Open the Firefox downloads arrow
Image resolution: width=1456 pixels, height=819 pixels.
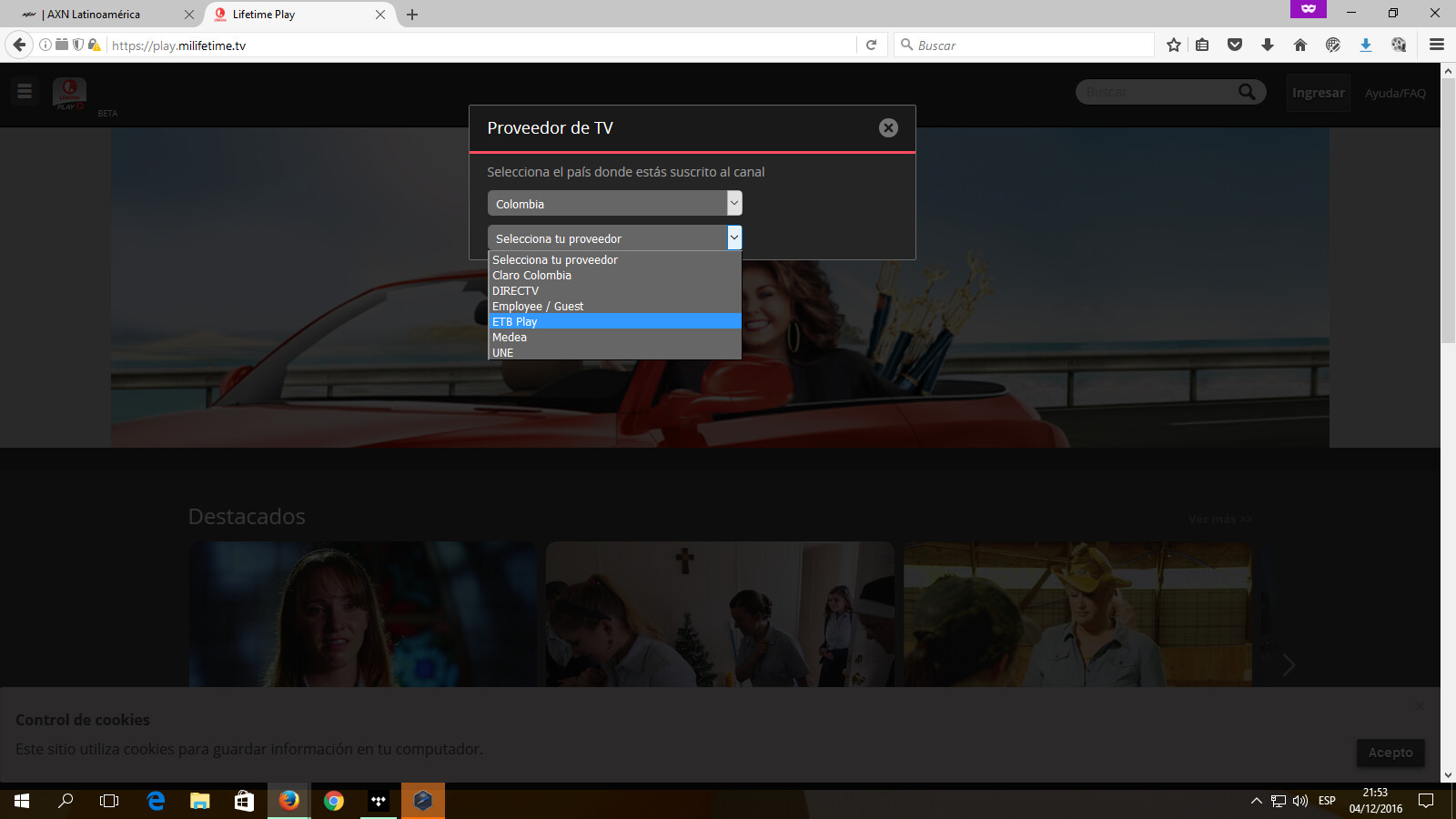coord(1268,45)
